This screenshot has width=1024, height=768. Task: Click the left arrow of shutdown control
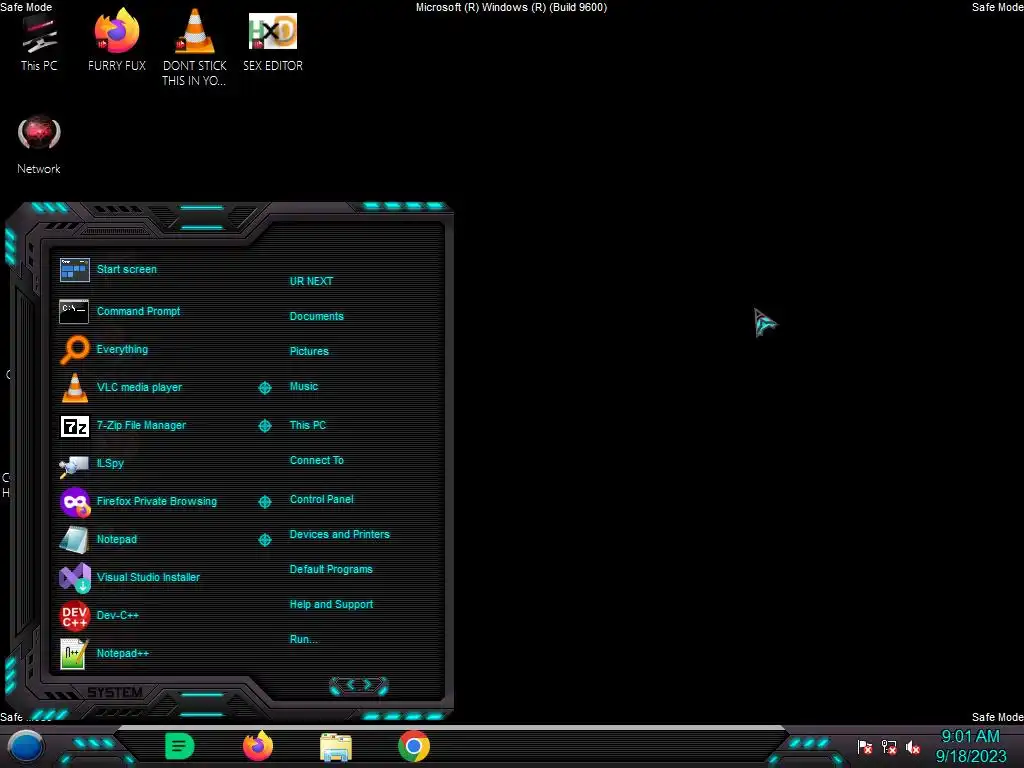coord(349,684)
